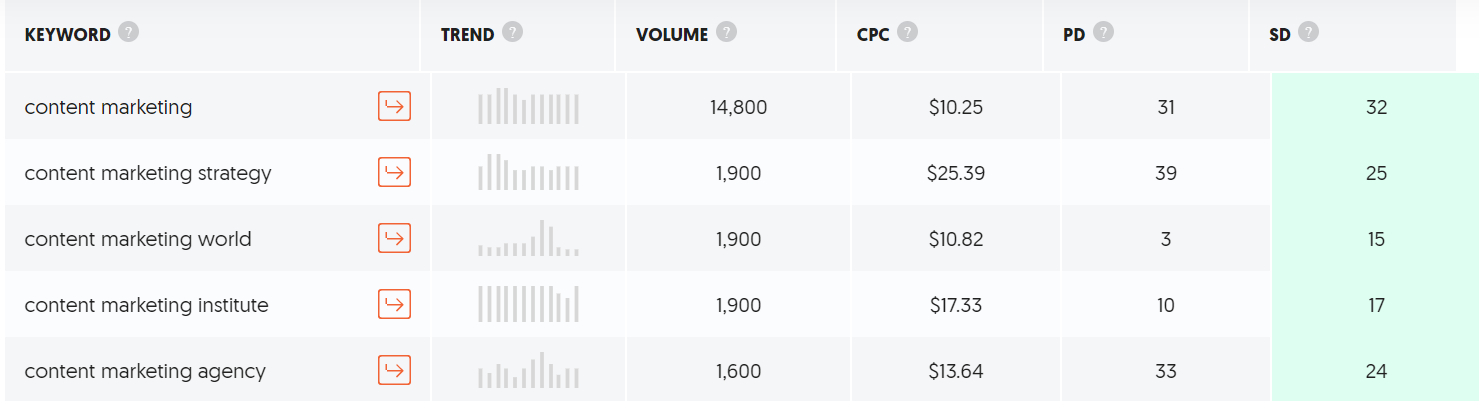Click help icon next to CPC header

907,33
